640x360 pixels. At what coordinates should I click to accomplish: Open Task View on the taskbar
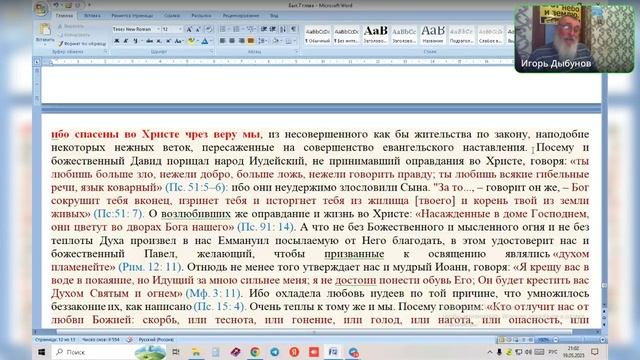click(x=176, y=352)
